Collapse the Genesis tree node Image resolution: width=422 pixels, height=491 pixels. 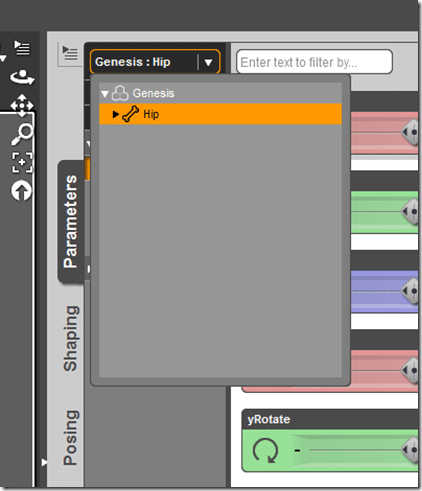[105, 94]
